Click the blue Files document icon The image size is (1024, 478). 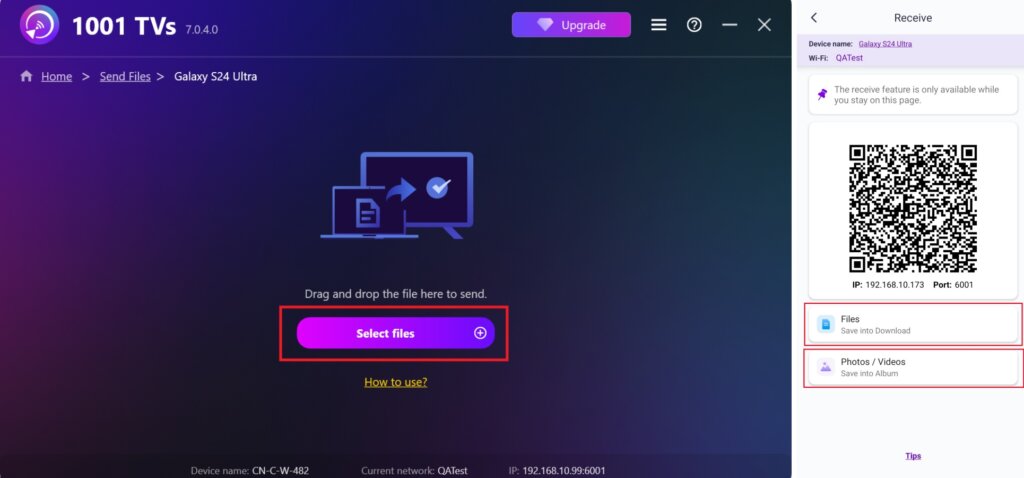(825, 324)
